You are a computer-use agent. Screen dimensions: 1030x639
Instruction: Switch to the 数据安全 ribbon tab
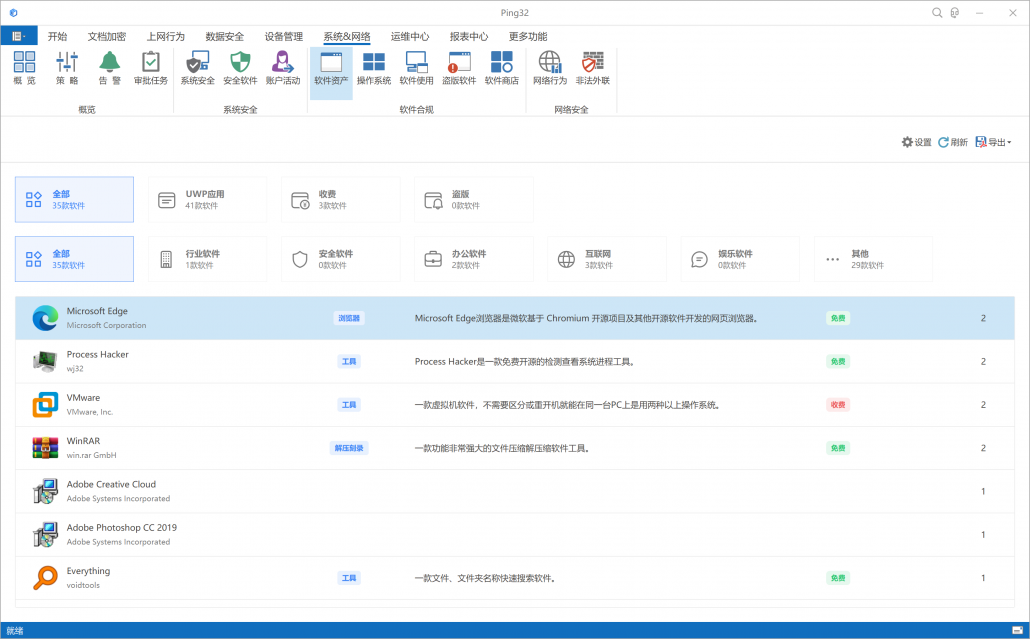[225, 36]
